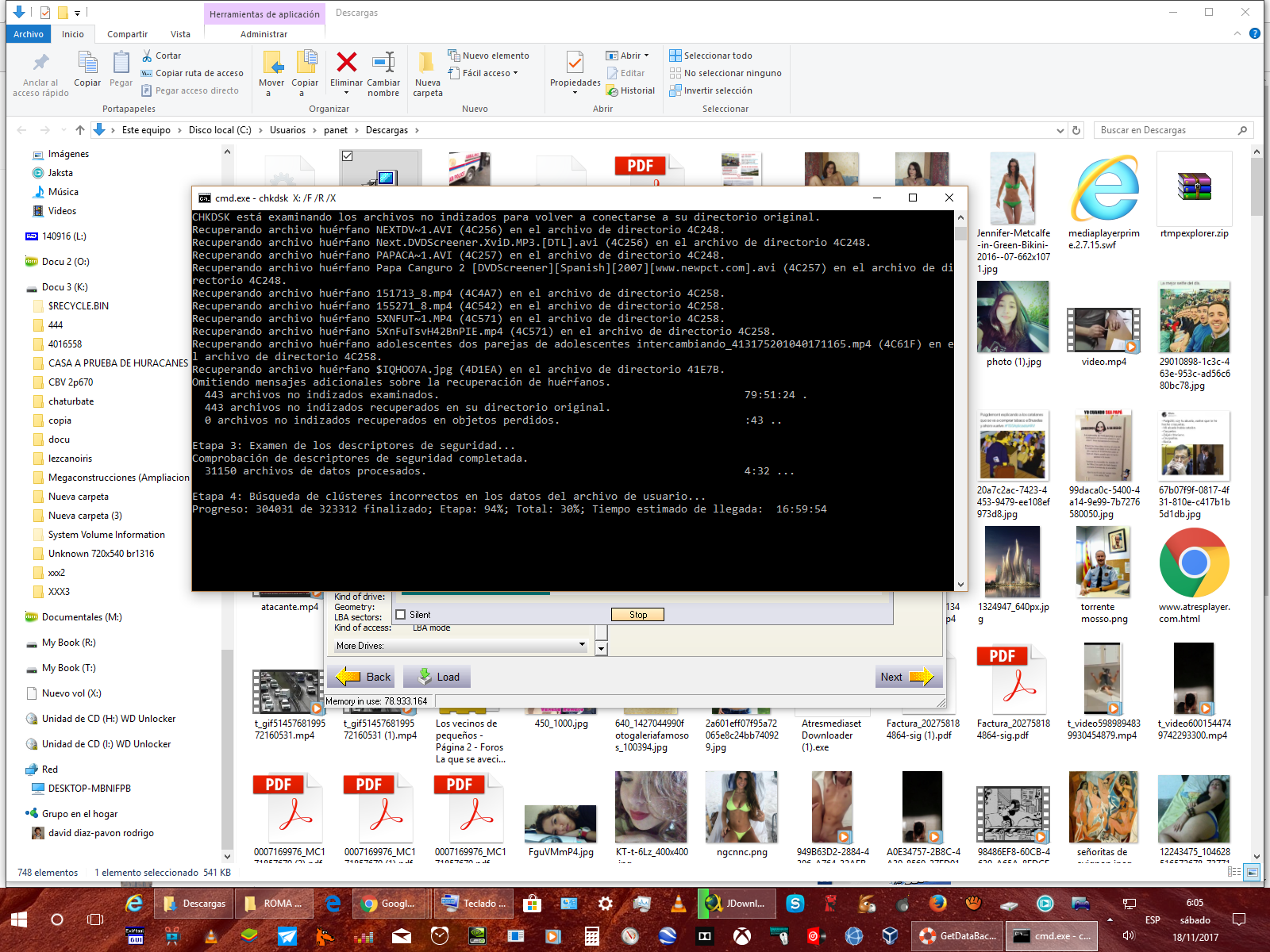Open the Fácil acceso dropdown
Screen dimensions: 1270x952
[515, 73]
